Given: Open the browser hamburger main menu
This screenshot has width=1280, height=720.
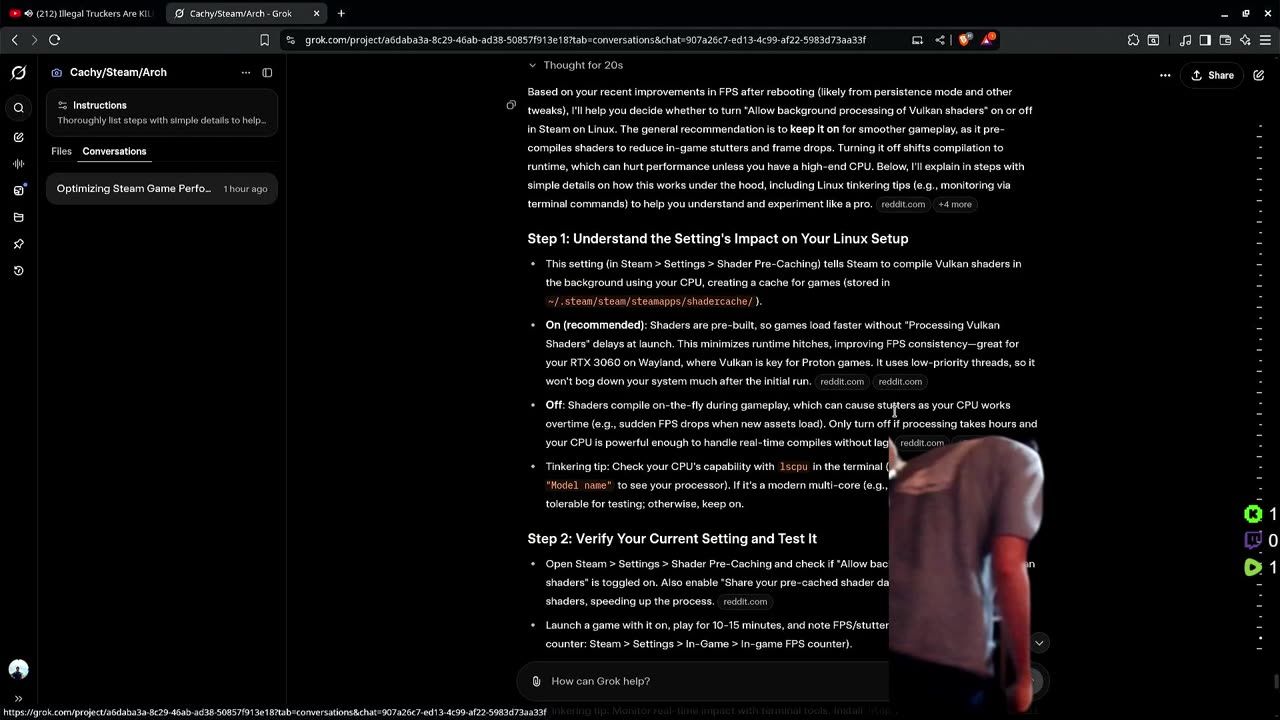Looking at the screenshot, I should [x=1265, y=40].
